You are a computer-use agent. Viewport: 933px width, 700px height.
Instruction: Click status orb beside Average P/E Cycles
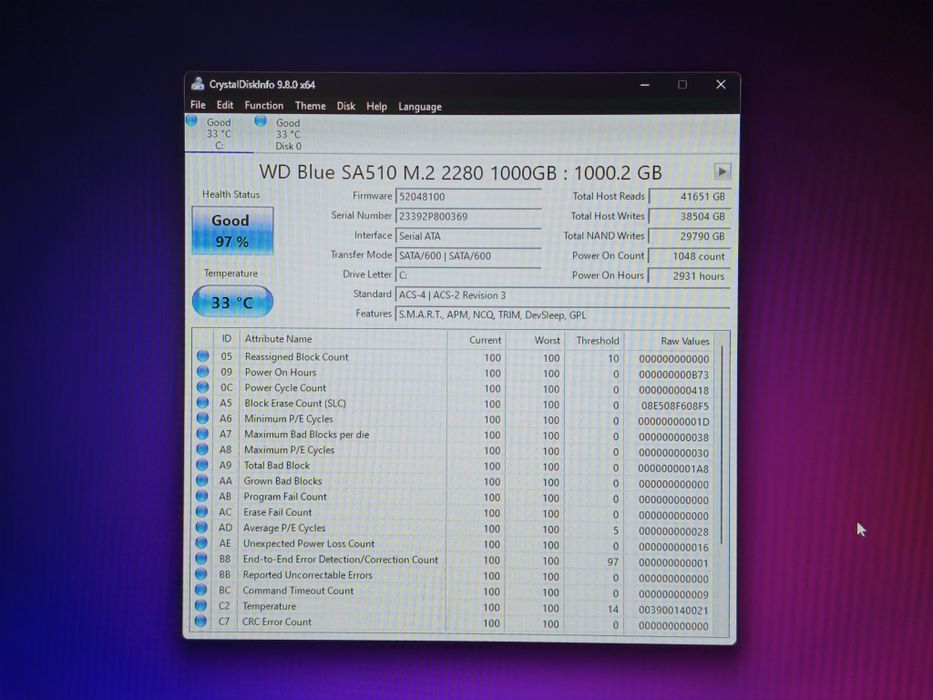[202, 527]
